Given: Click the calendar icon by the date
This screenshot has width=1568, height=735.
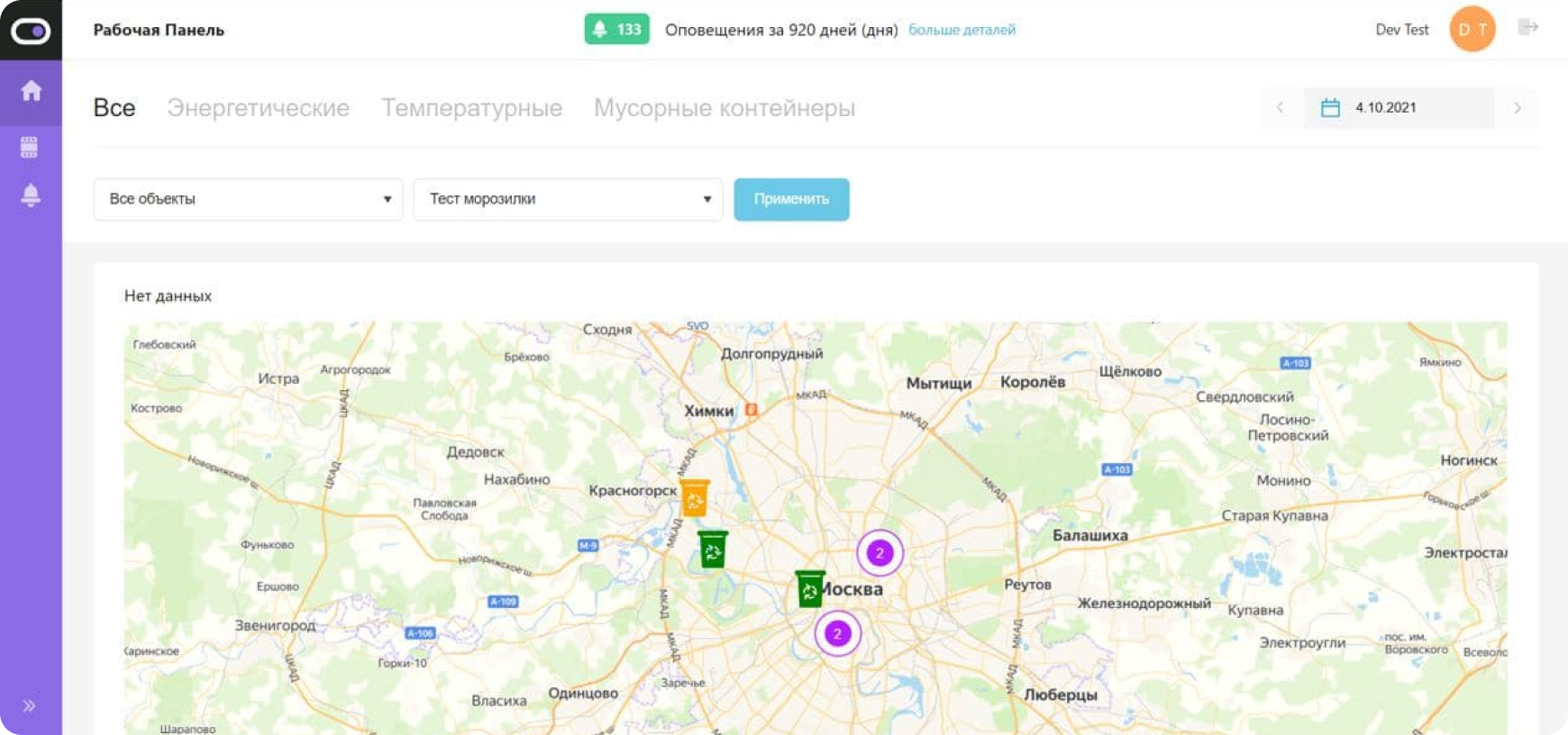Looking at the screenshot, I should pos(1330,108).
